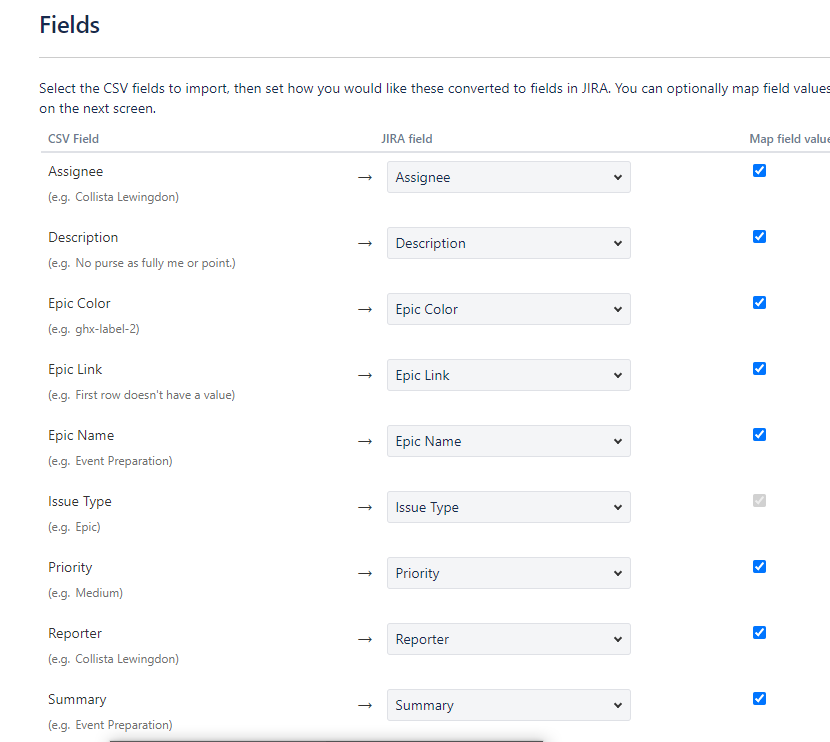Click example text 'ghx-label-2'
This screenshot has width=830, height=742.
point(105,329)
